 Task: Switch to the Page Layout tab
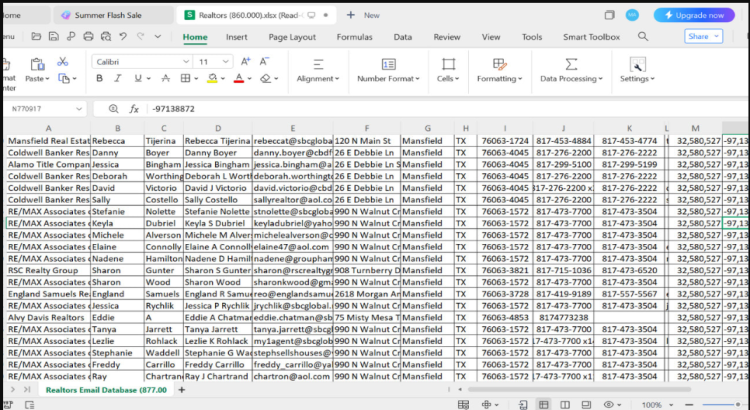coord(292,37)
